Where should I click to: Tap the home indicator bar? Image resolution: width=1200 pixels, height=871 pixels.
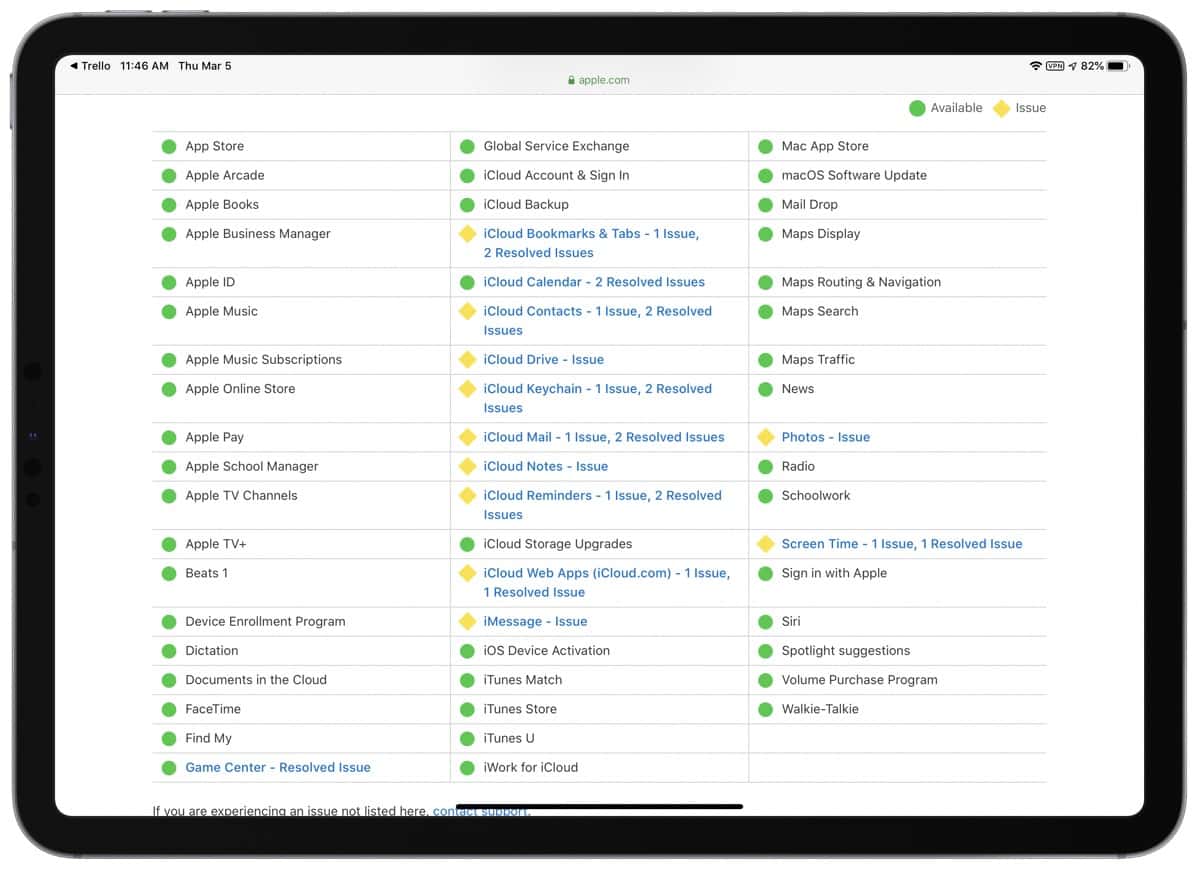point(599,806)
